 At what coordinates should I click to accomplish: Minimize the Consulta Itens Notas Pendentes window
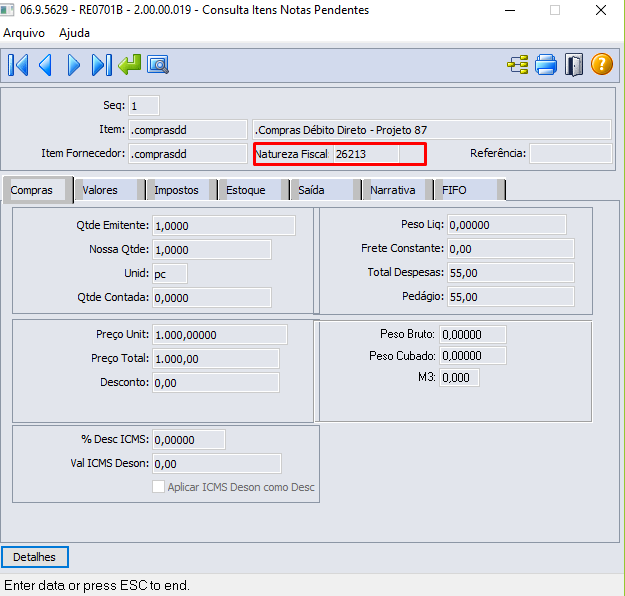[510, 10]
